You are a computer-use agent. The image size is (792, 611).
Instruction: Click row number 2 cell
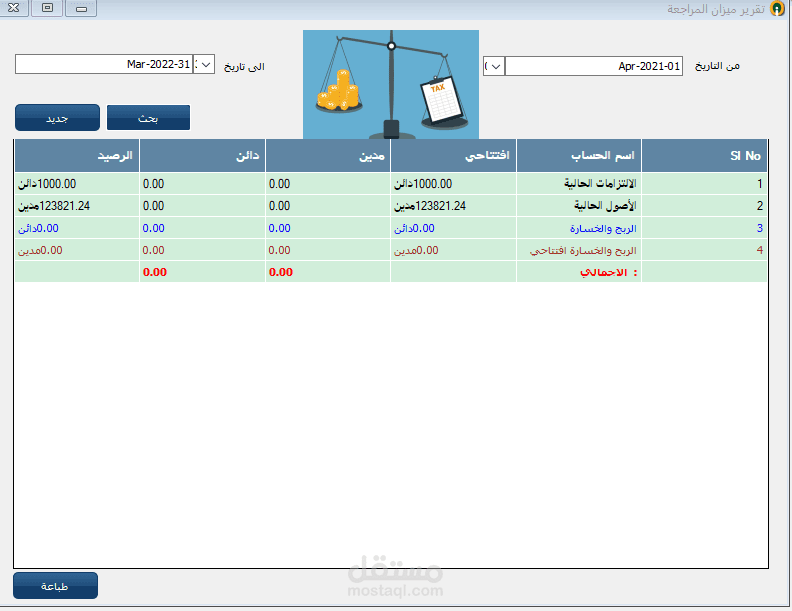coord(705,206)
